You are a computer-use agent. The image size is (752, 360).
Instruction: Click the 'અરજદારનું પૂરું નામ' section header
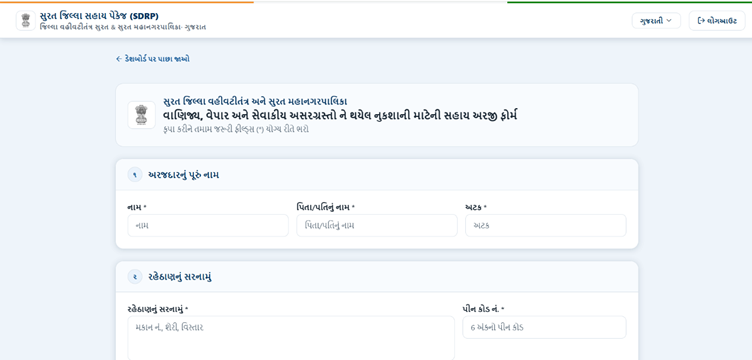(x=183, y=175)
